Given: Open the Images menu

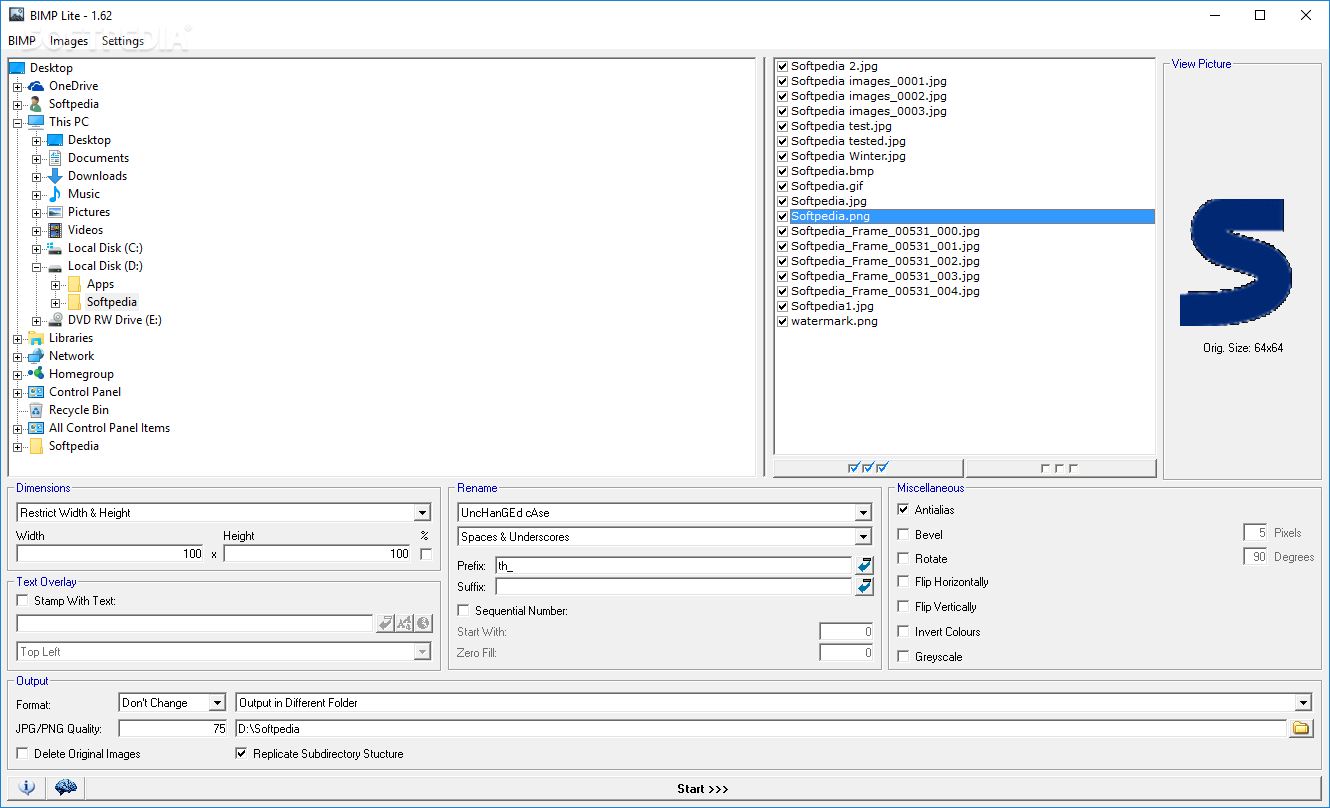Looking at the screenshot, I should [x=69, y=41].
